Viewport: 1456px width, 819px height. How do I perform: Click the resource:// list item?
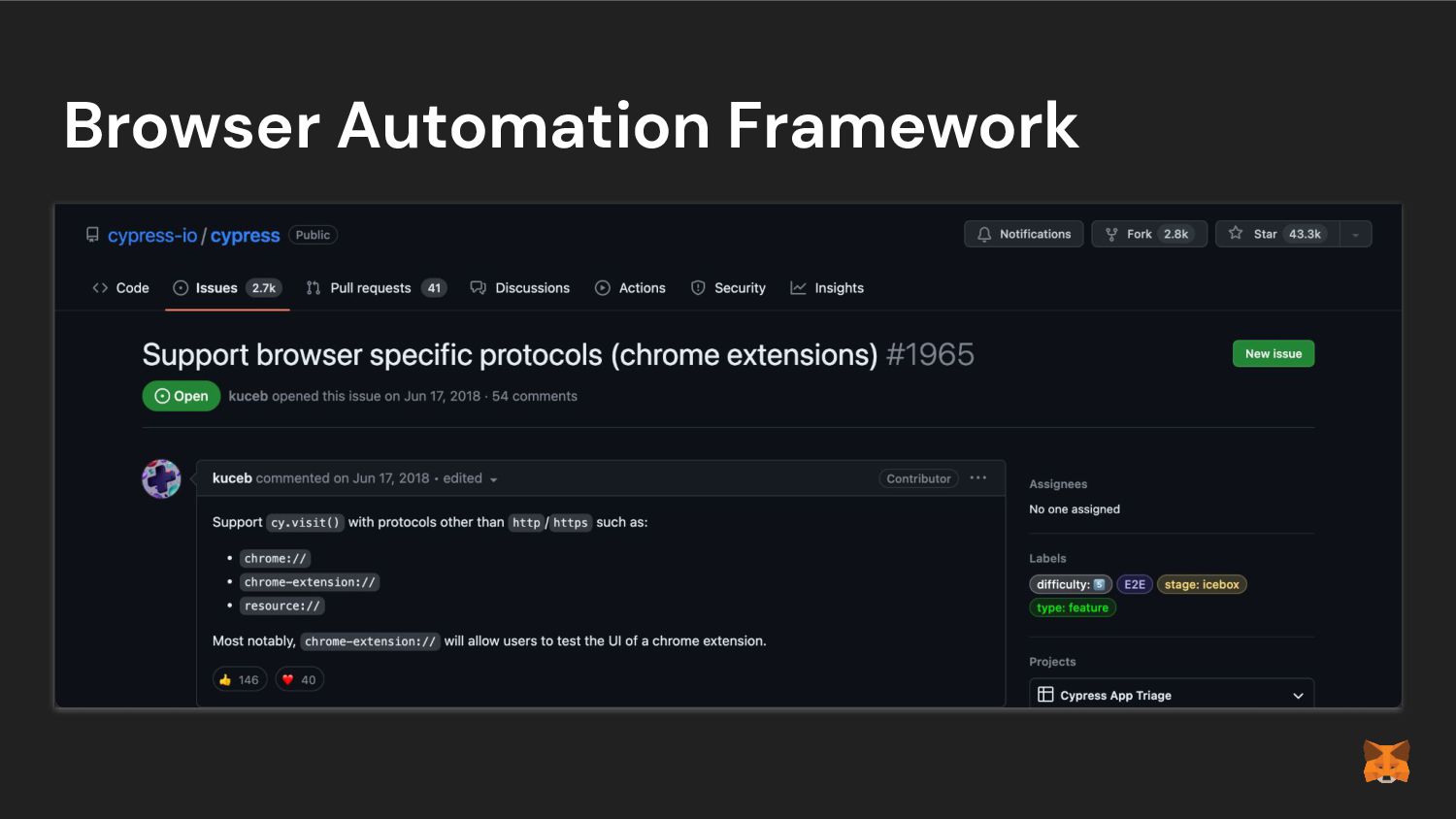[281, 606]
